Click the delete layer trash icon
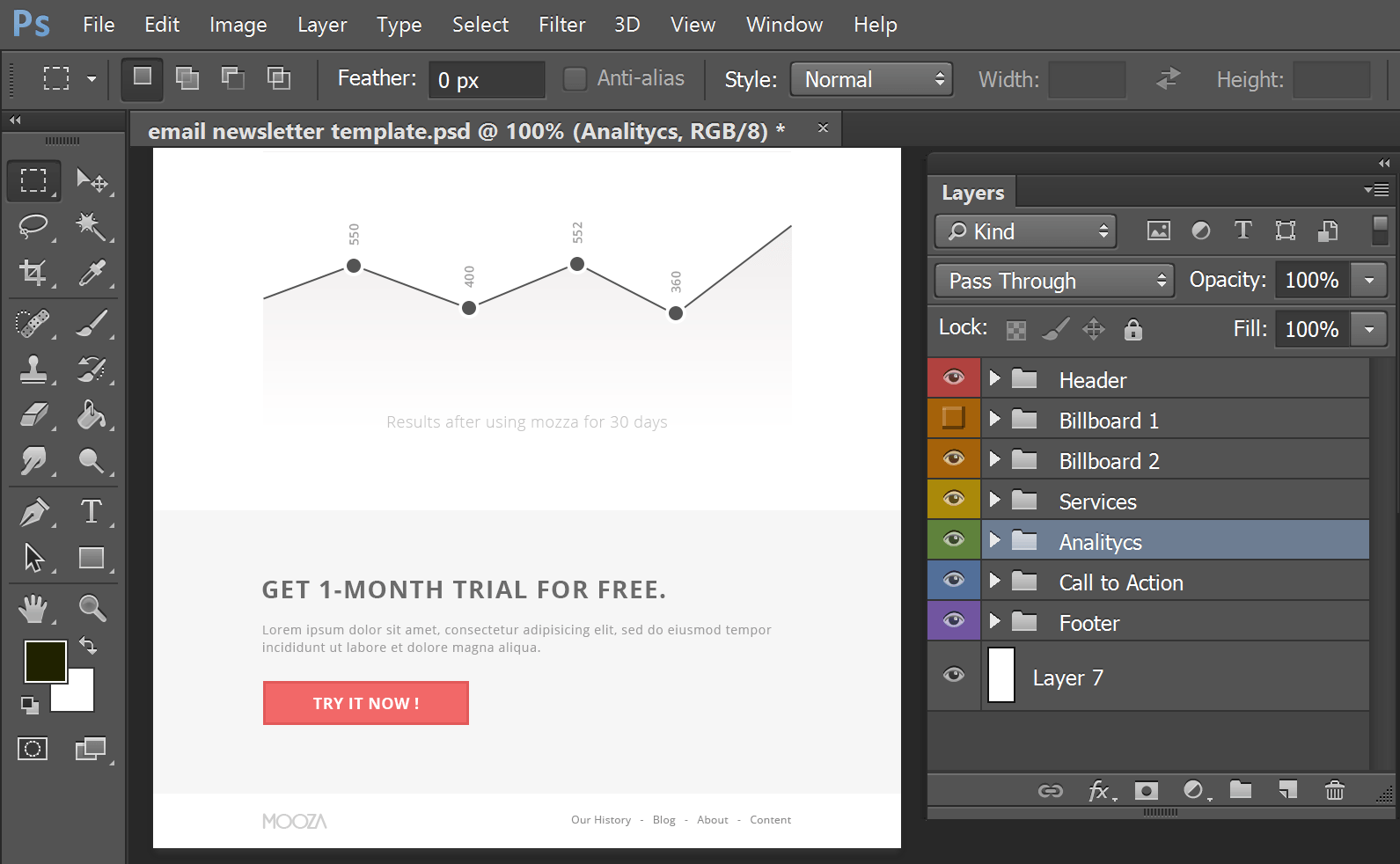This screenshot has height=864, width=1400. coord(1334,790)
